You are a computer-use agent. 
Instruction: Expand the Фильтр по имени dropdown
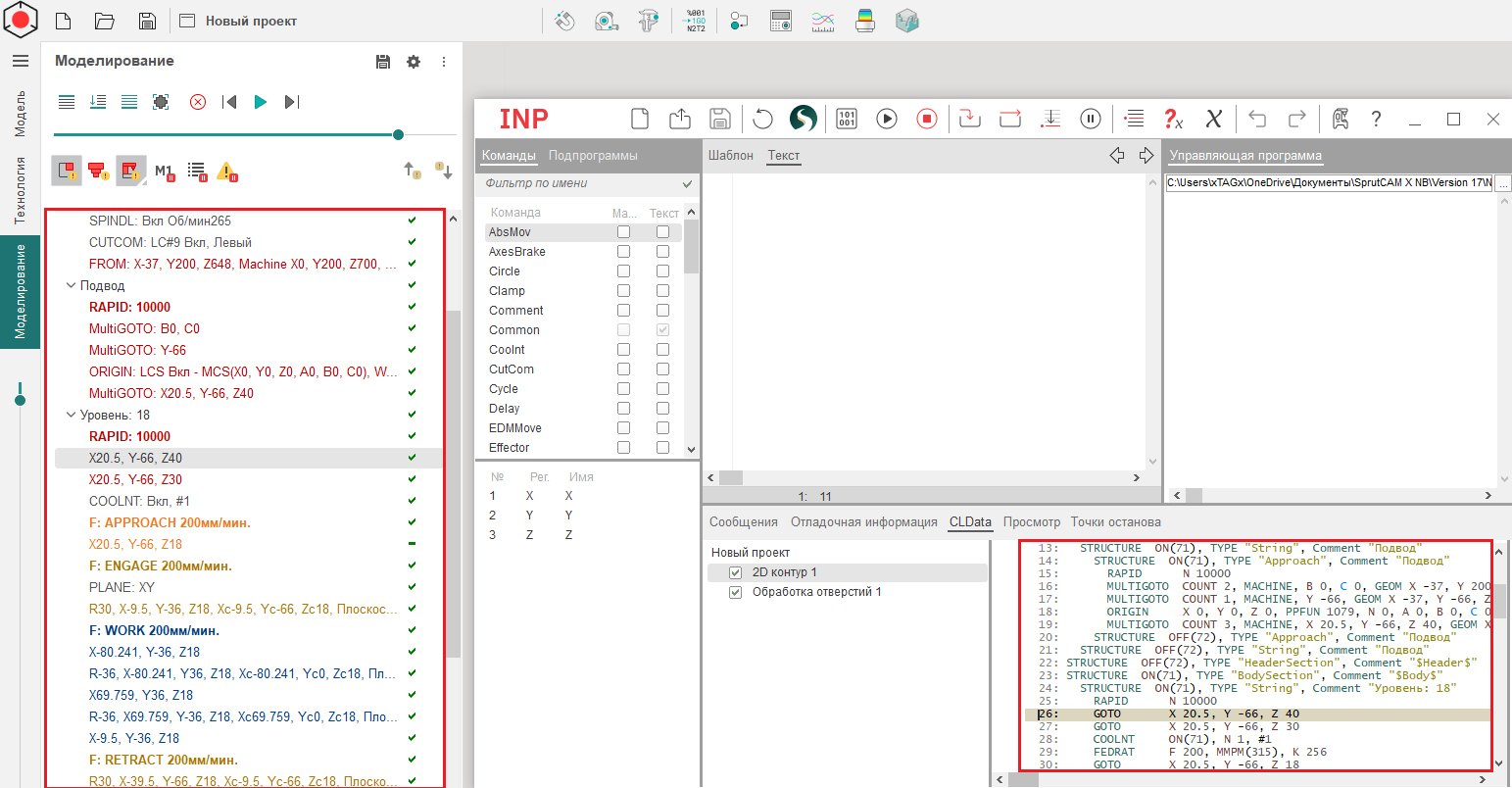687,184
